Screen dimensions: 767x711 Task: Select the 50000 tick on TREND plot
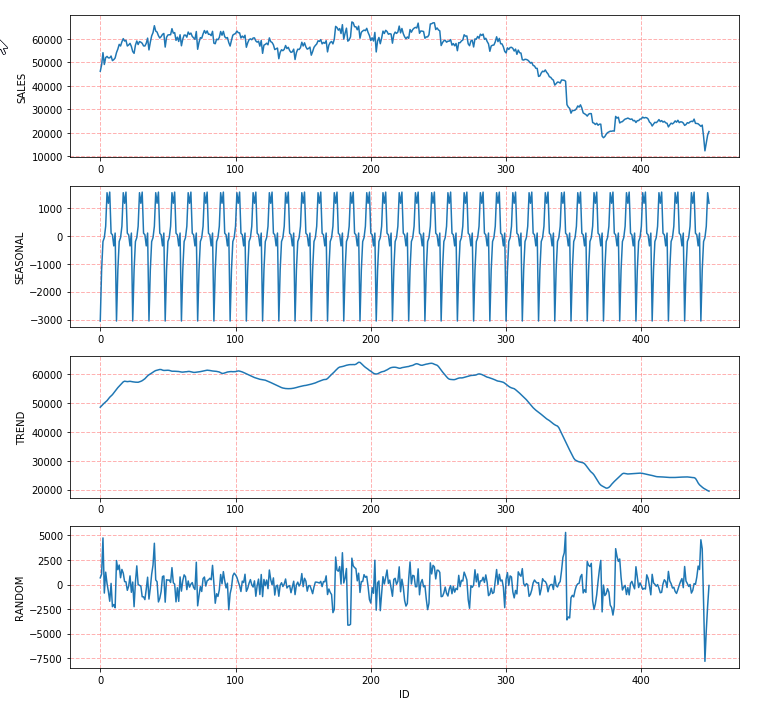pyautogui.click(x=47, y=404)
